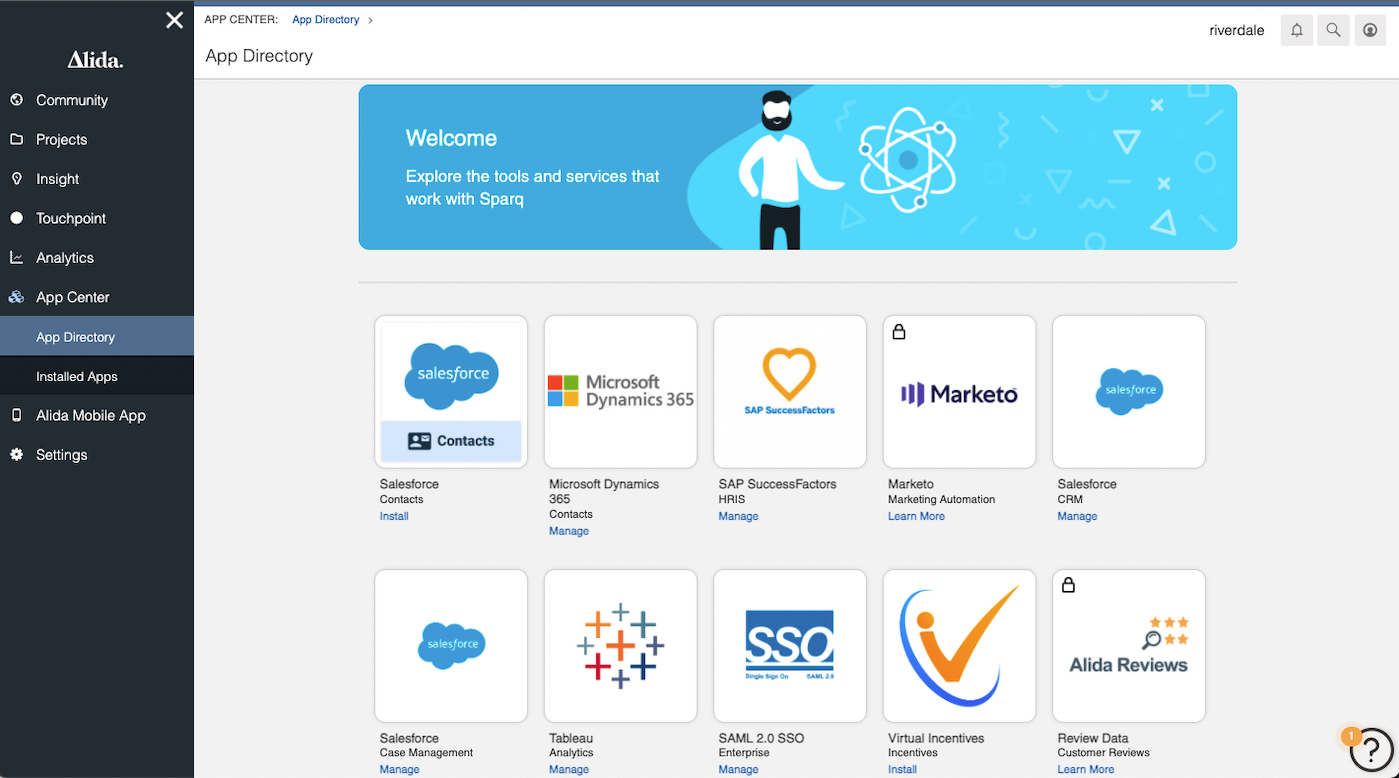Open the user account profile icon

coord(1369,30)
